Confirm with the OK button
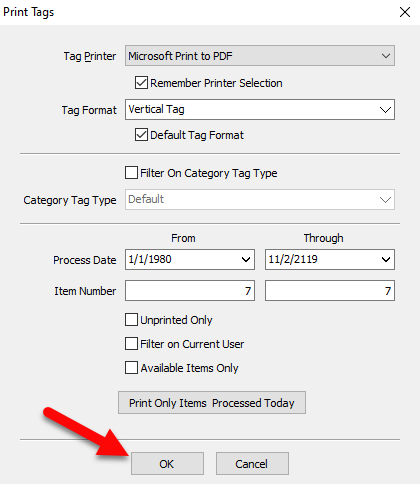 (167, 463)
